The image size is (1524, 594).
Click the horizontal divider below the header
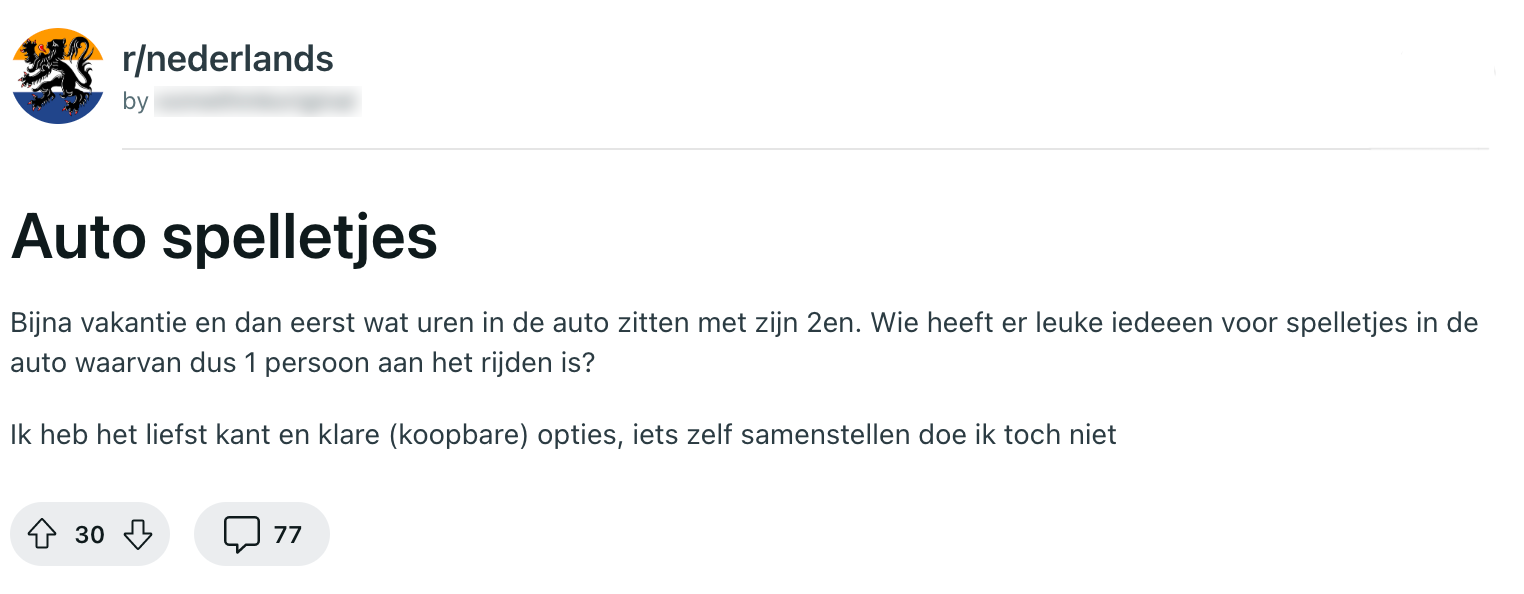[x=805, y=149]
